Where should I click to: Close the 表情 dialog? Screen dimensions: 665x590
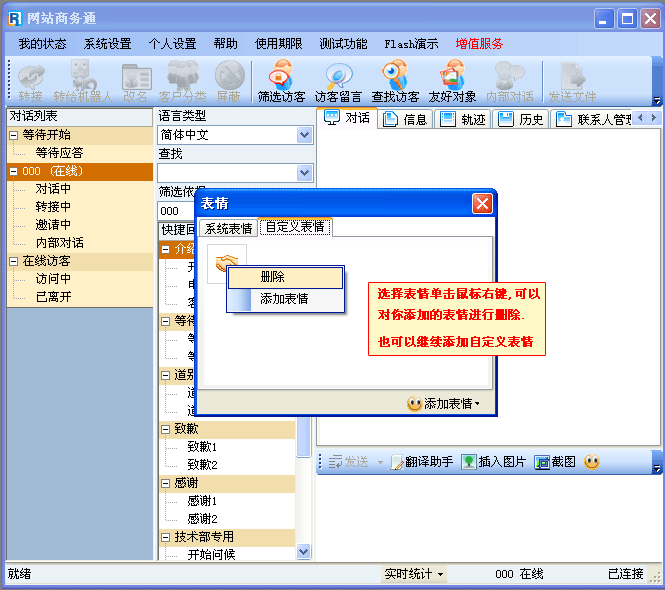[x=482, y=204]
